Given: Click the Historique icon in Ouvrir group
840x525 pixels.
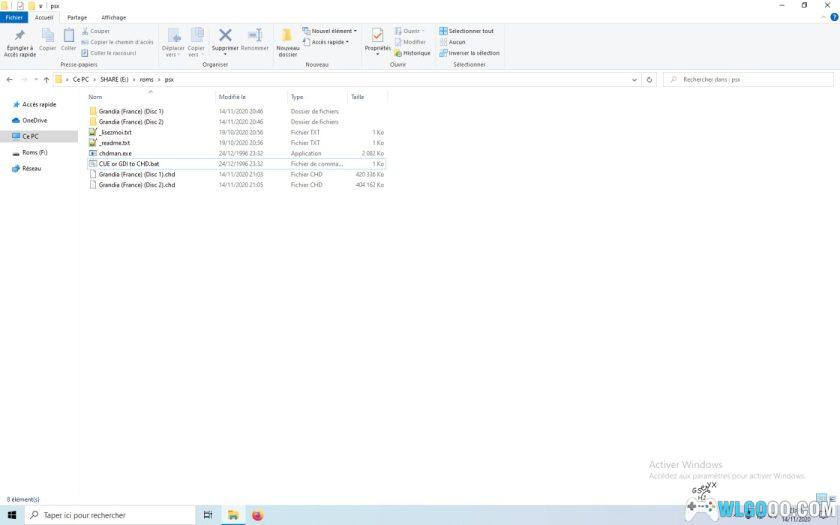Looking at the screenshot, I should (x=413, y=53).
